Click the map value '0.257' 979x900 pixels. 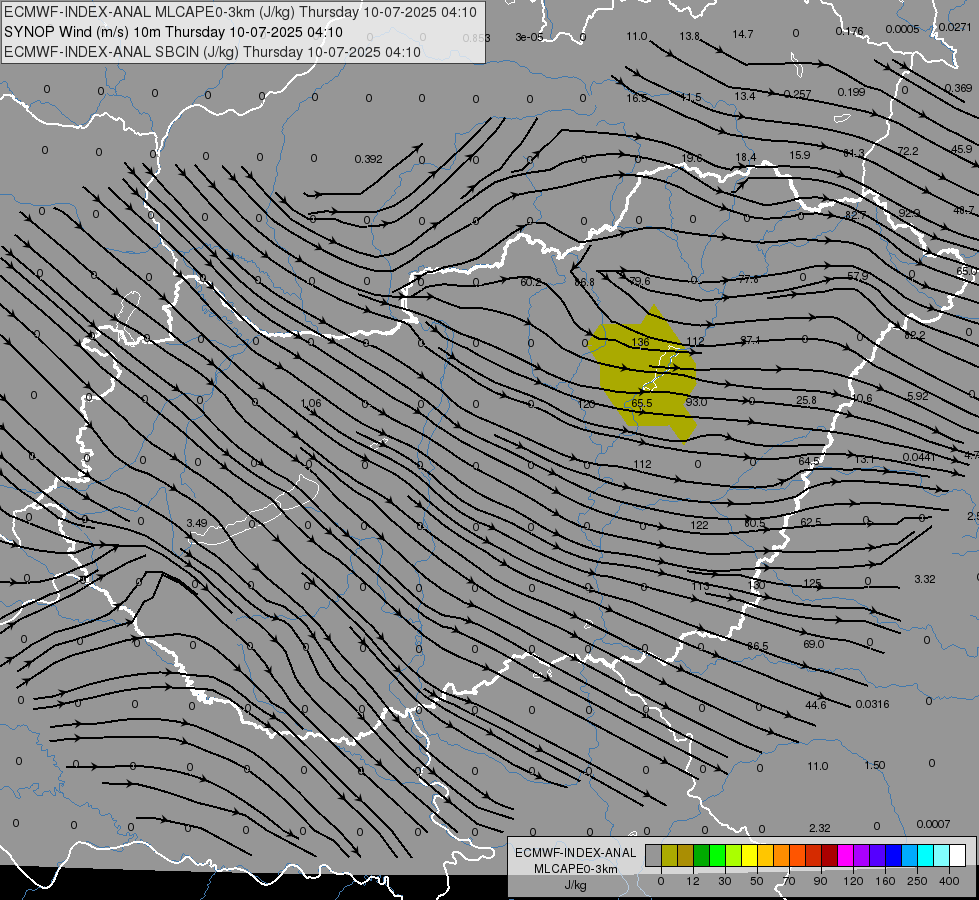point(797,94)
